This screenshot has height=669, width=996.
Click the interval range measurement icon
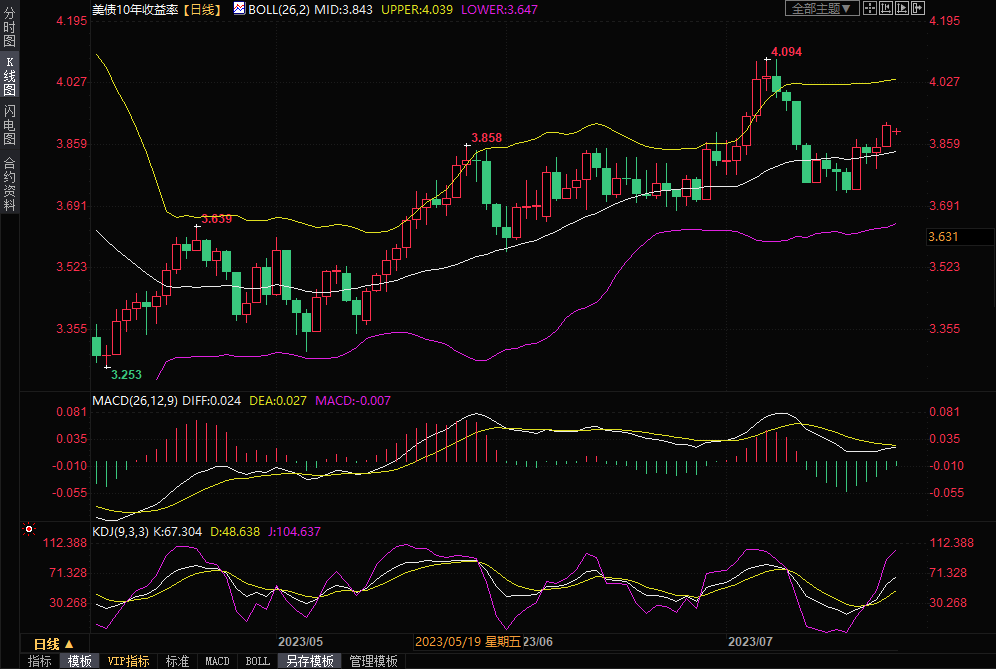(886, 8)
